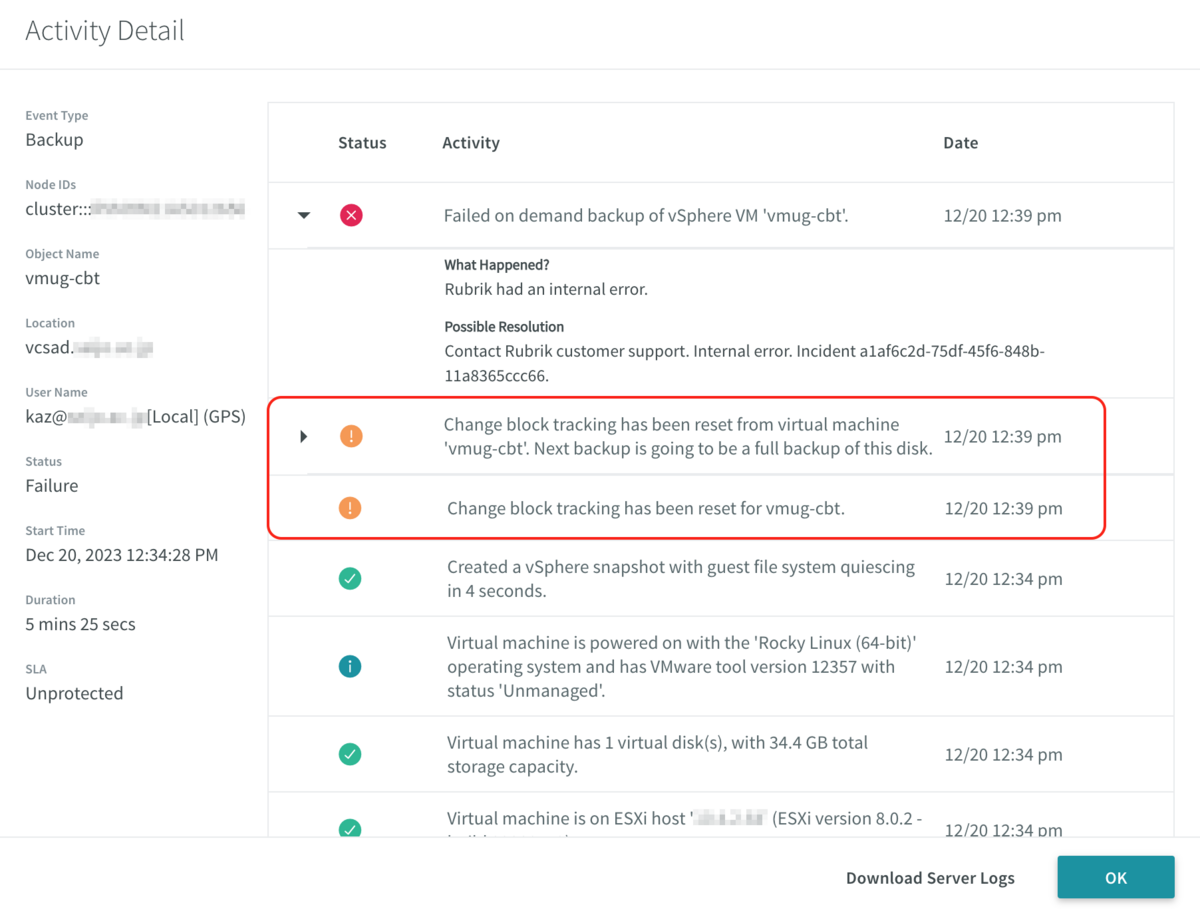Viewport: 1200px width, 909px height.
Task: Download Server Logs
Action: coord(930,878)
